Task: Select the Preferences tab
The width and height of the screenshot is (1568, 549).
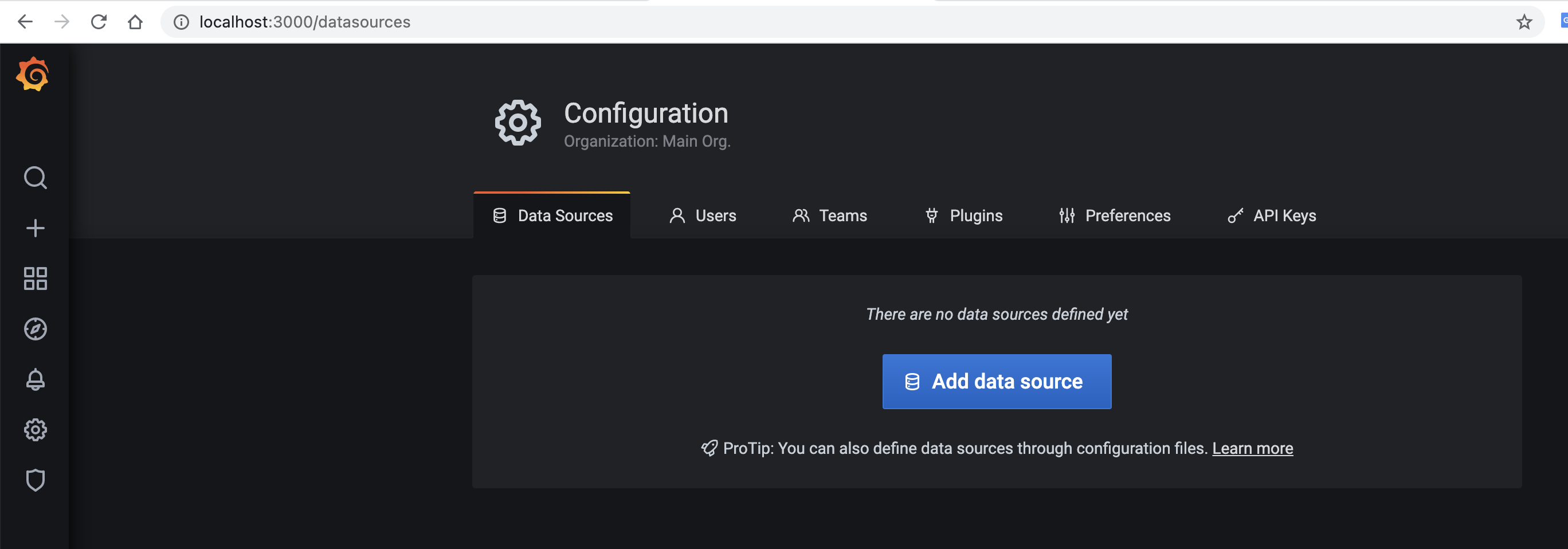Action: point(1115,215)
